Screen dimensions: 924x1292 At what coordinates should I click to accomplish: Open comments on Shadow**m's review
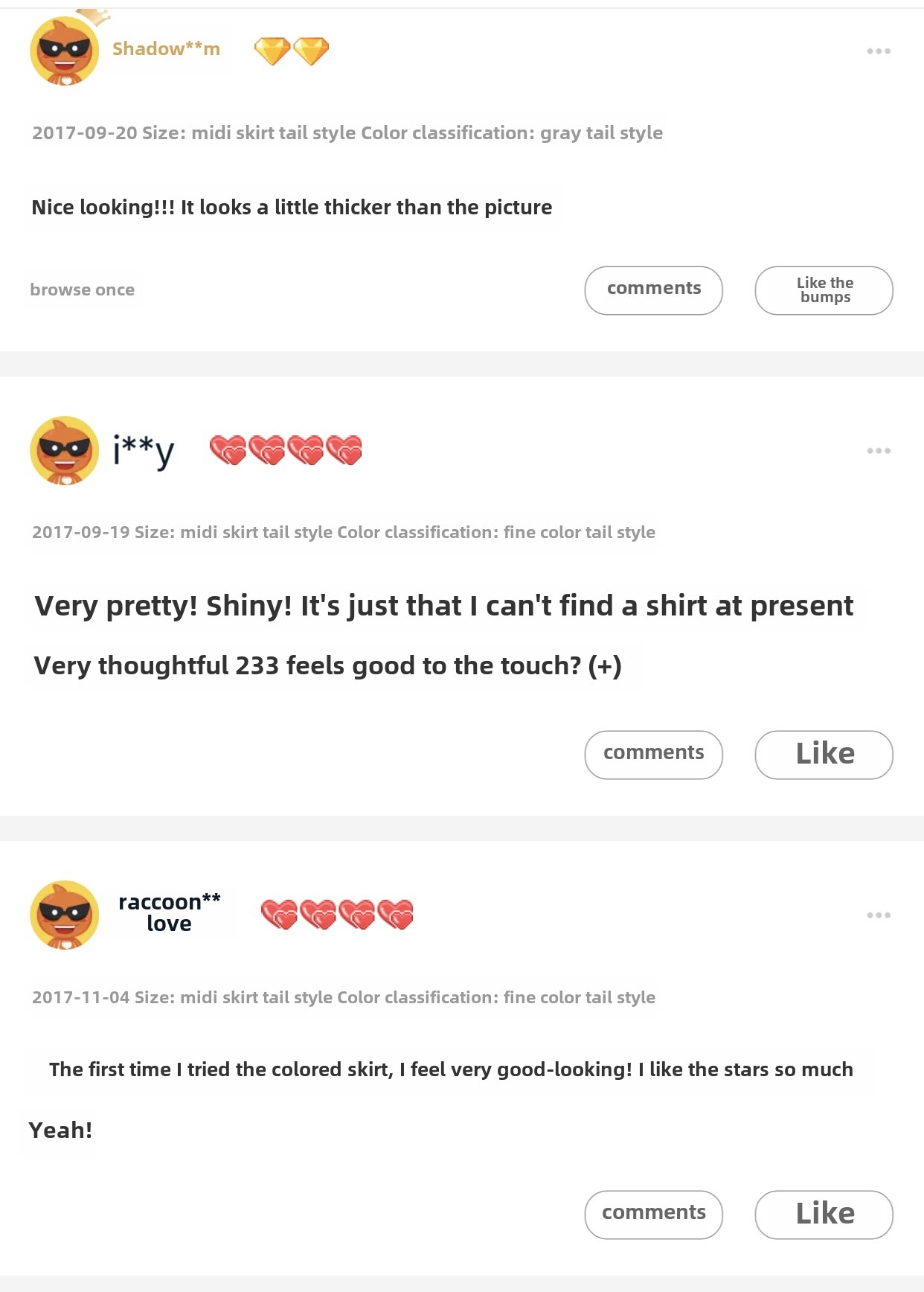click(653, 290)
